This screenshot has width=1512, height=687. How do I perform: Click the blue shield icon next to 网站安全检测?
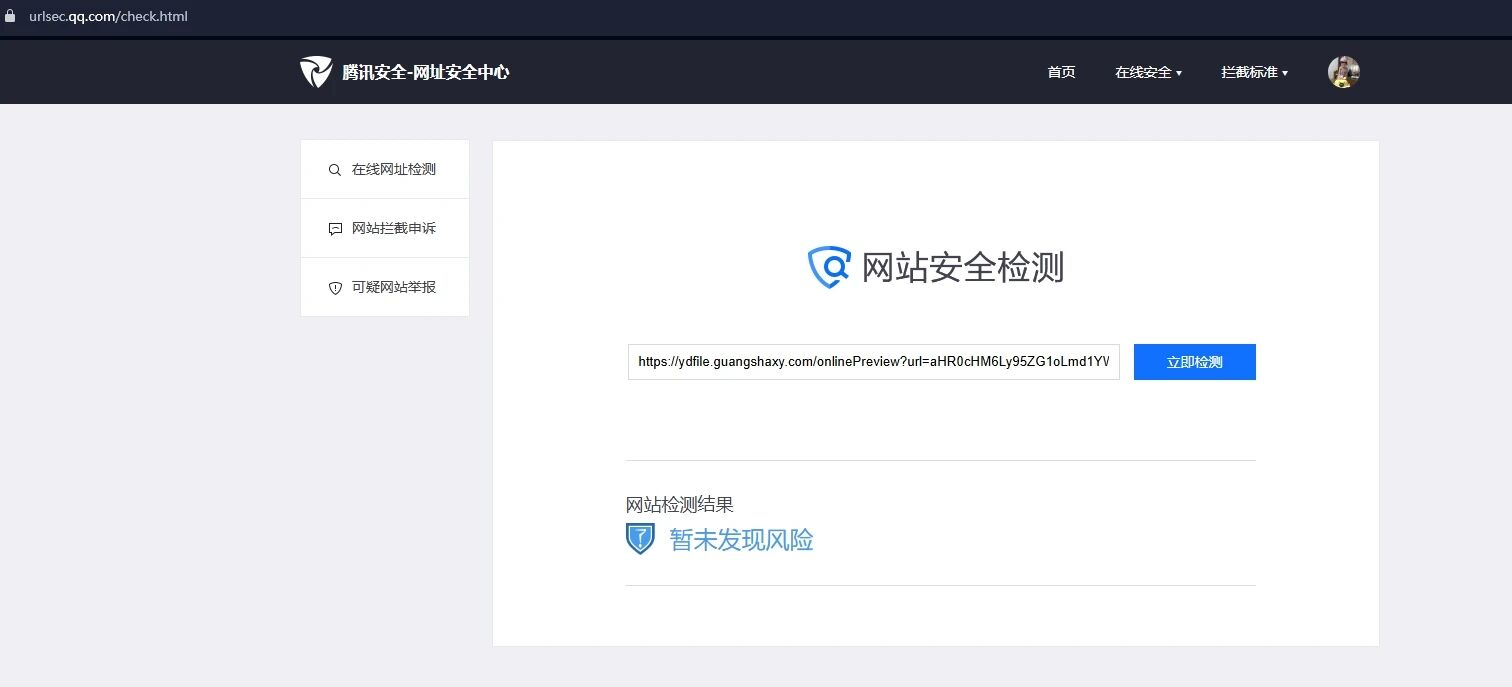pyautogui.click(x=829, y=267)
